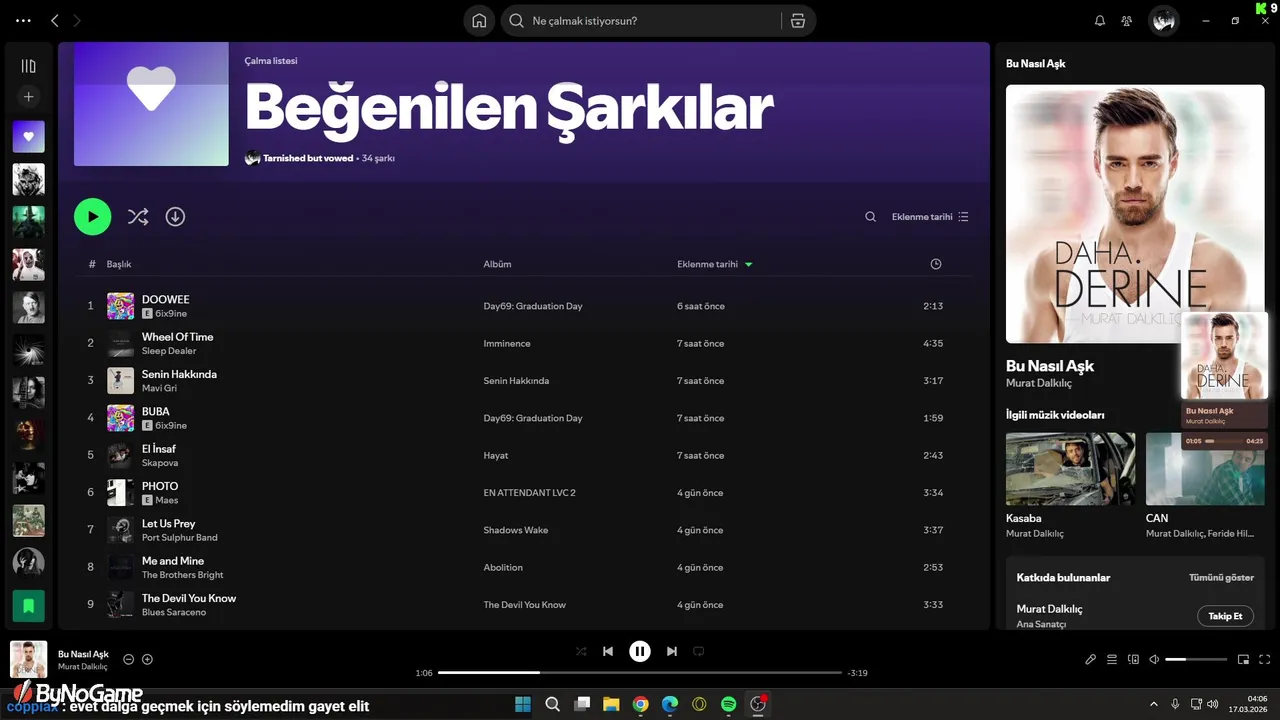Show hidden system tray icons chevron
Viewport: 1280px width, 720px height.
point(1153,704)
